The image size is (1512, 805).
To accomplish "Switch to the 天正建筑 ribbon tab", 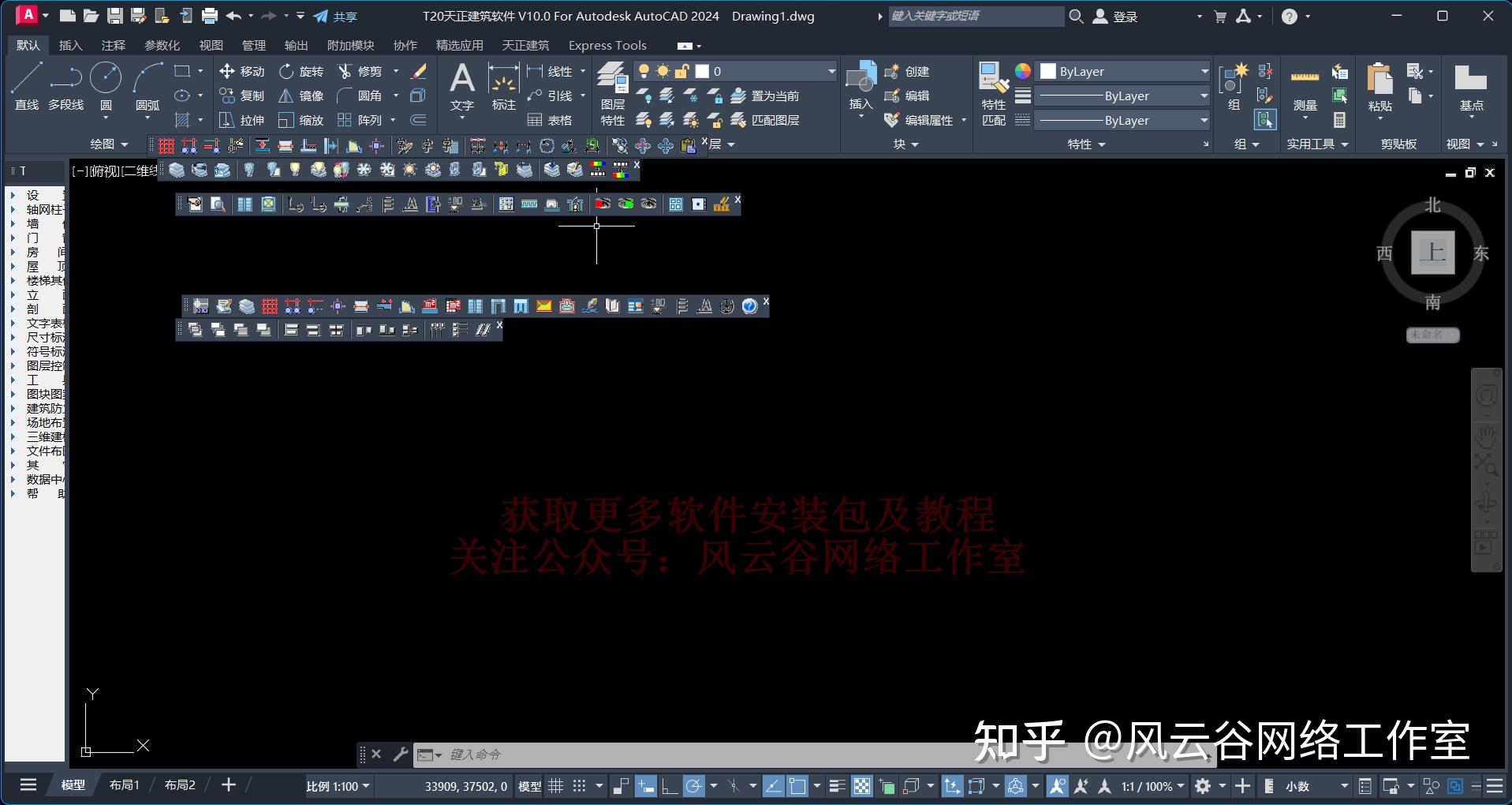I will 525,45.
